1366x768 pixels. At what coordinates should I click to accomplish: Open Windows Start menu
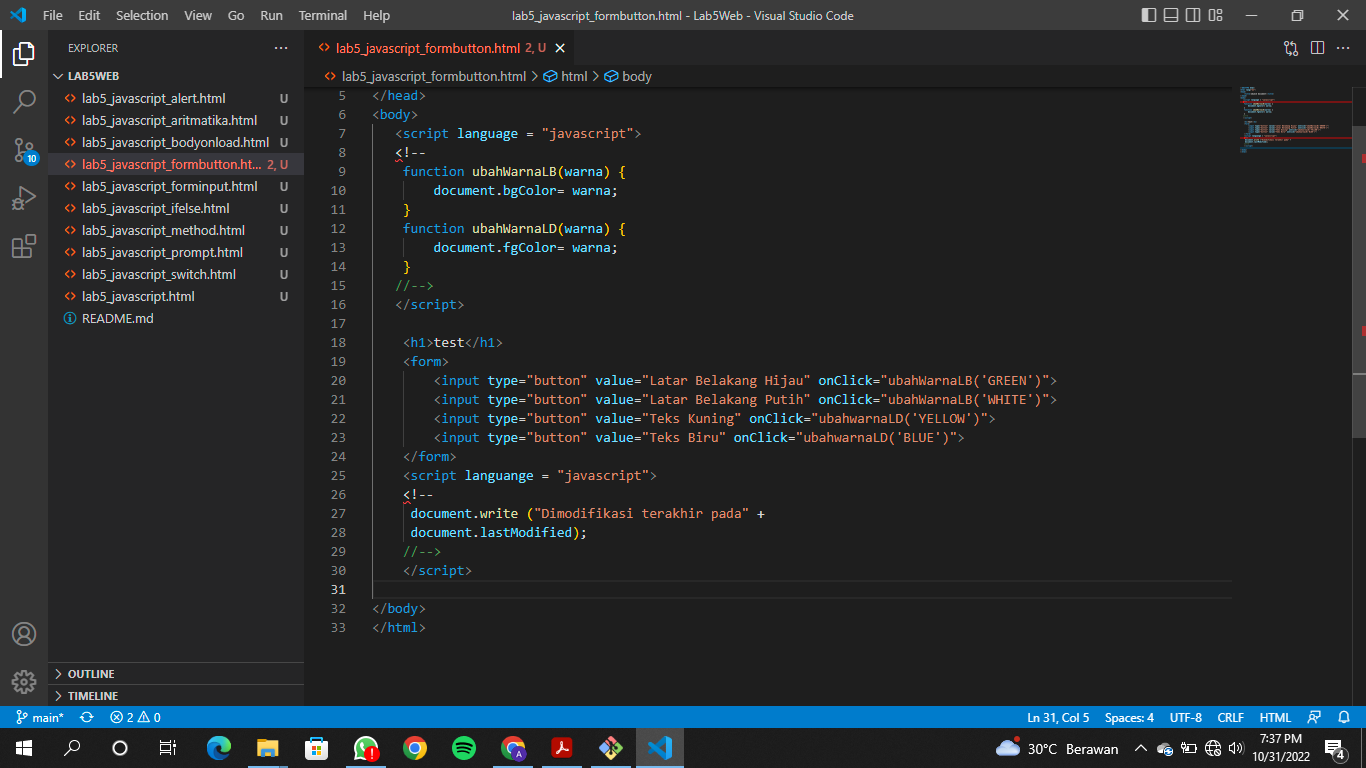(24, 748)
